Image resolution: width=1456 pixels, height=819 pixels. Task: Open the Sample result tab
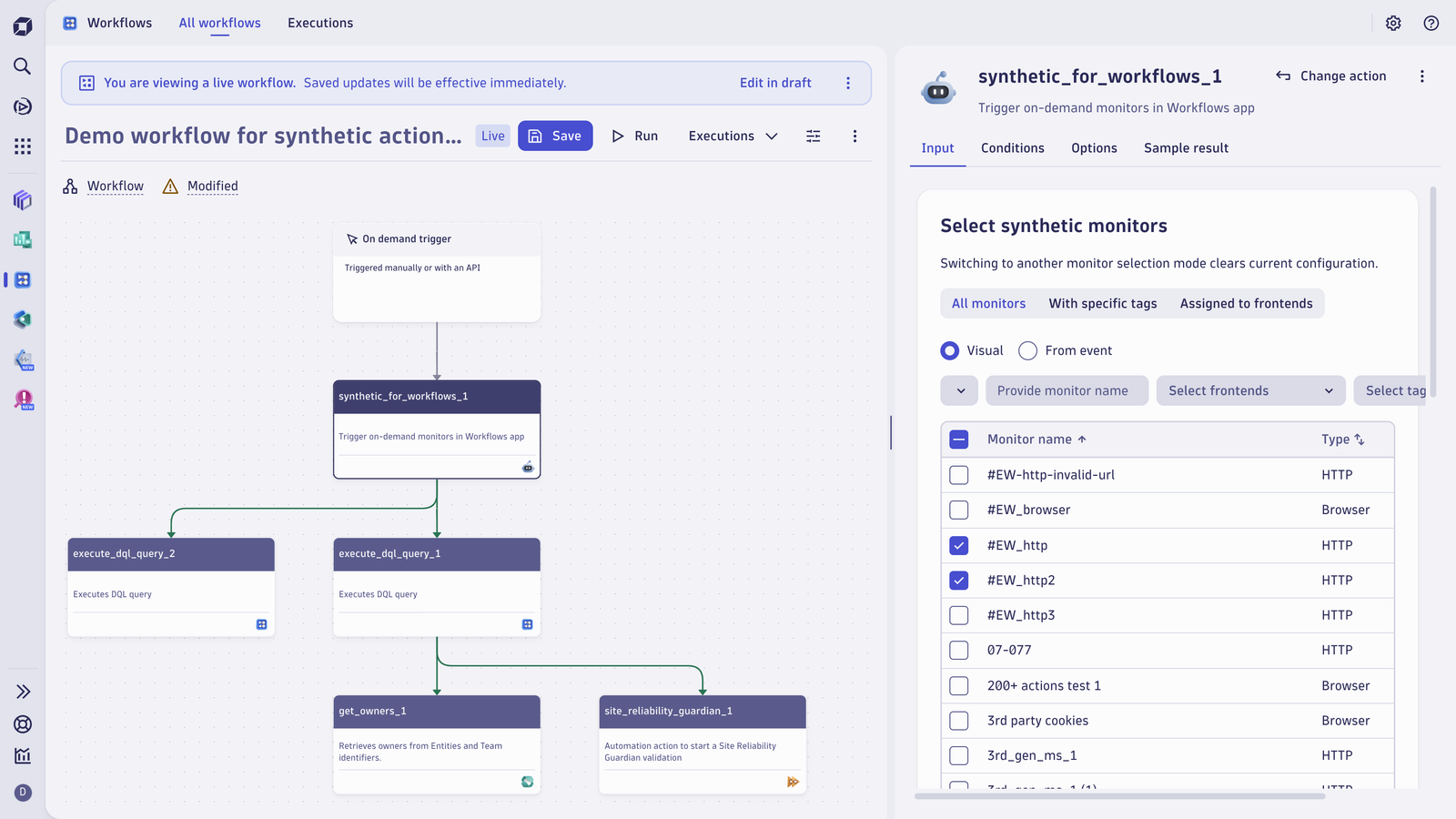1186,148
